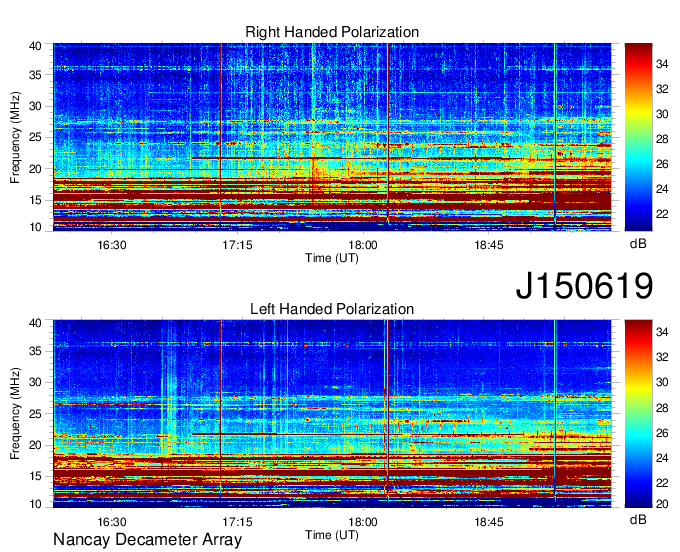Click the "dB" unit label under the Right Handed colorbar
Viewport: 680px width, 552px height.
638,244
